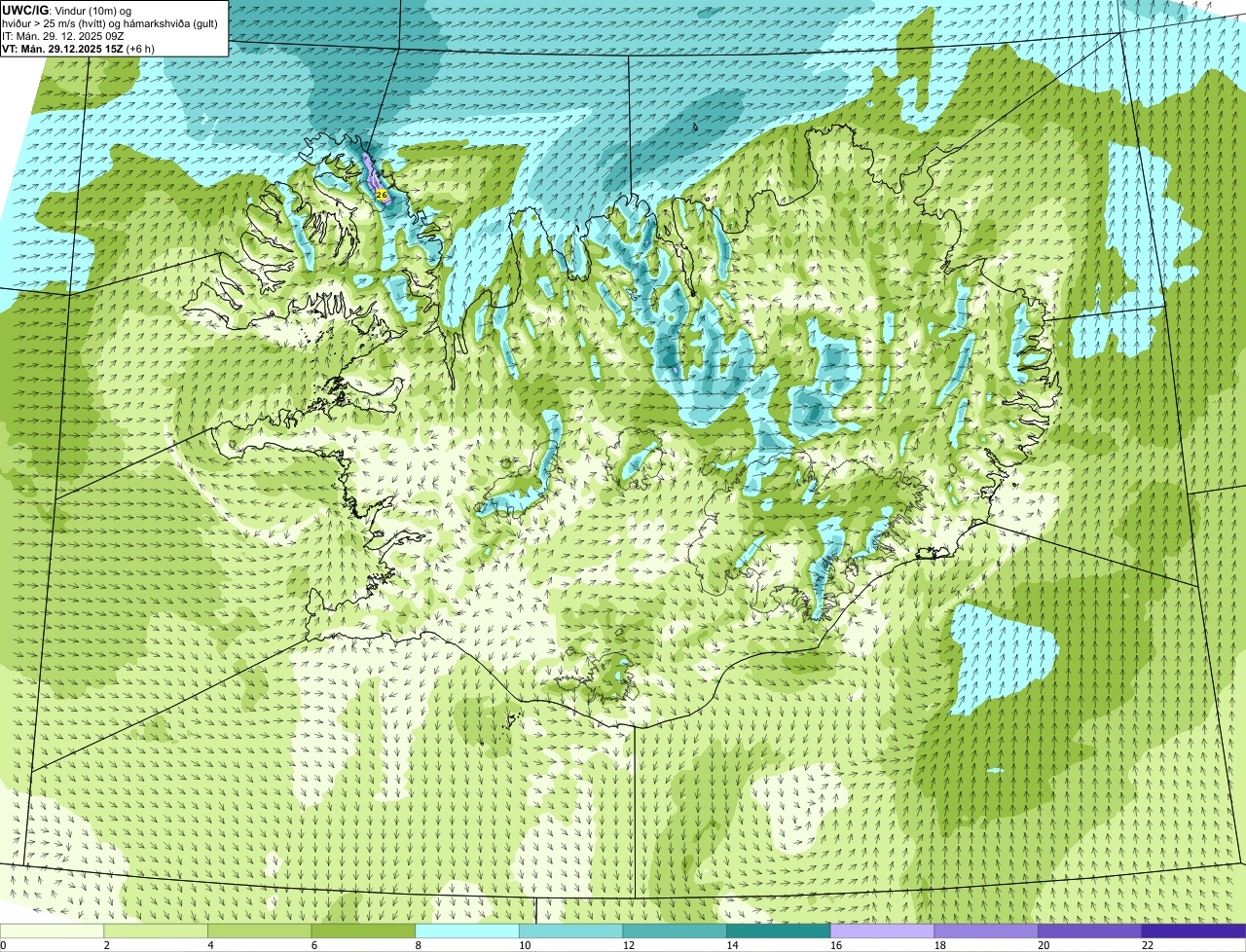Select the 4–6 m/s green color segment
This screenshot has width=1246, height=952.
(260, 931)
